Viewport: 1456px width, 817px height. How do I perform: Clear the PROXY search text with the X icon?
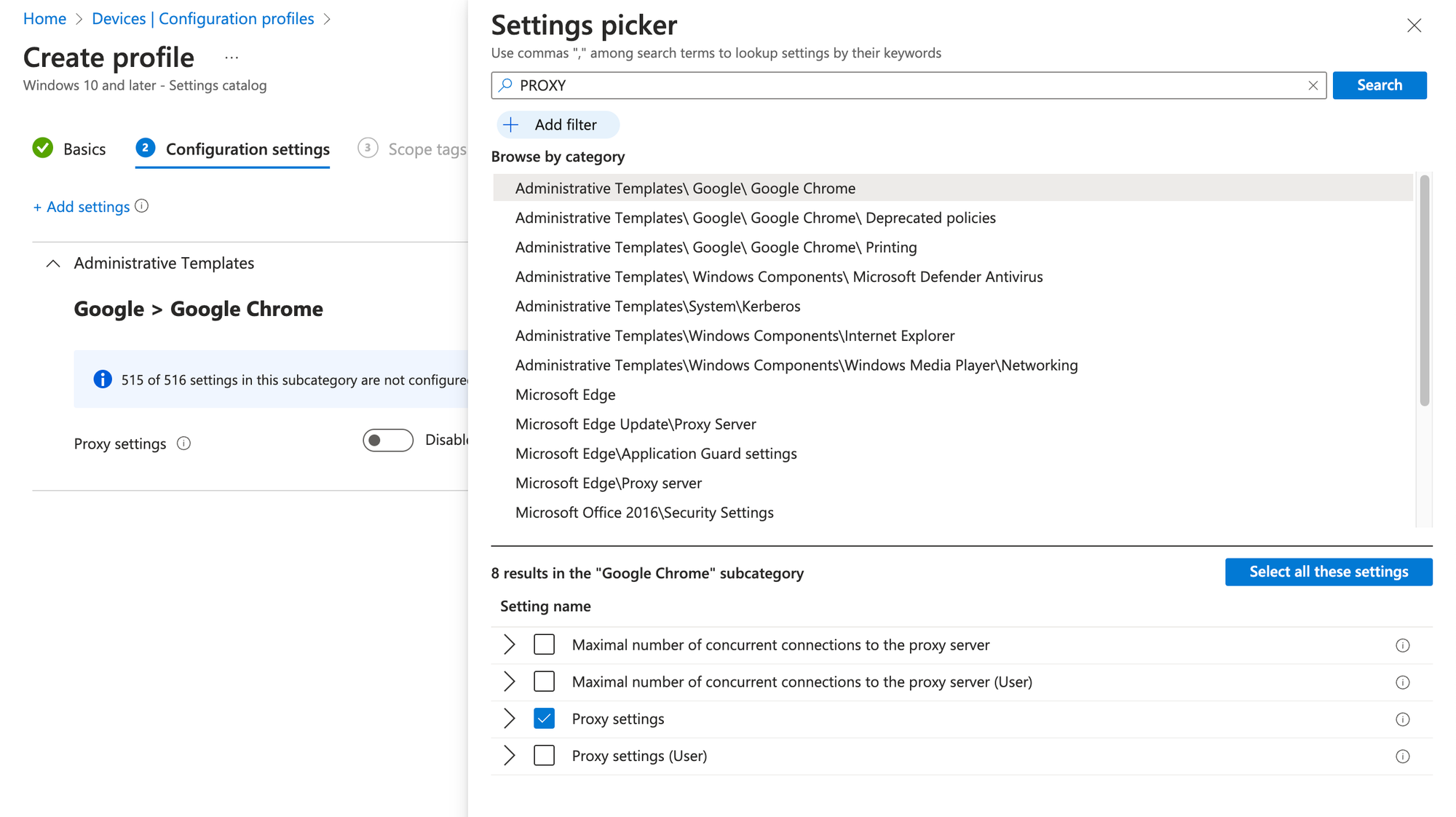point(1313,85)
